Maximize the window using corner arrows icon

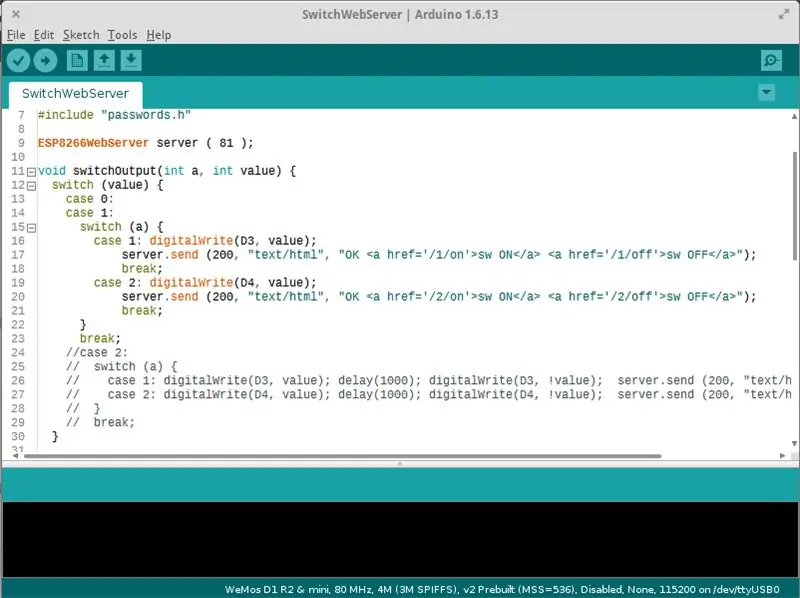784,14
